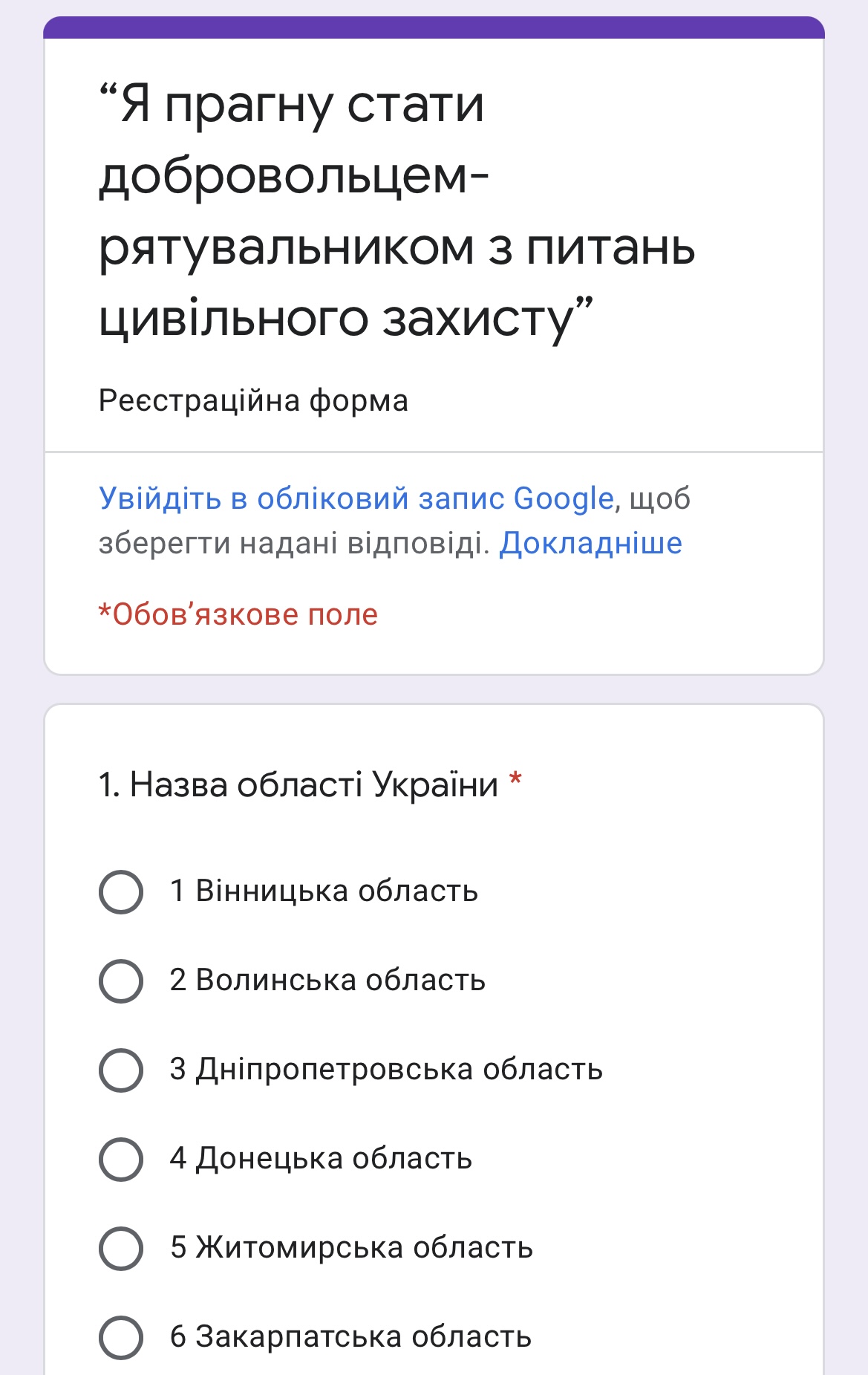Open the 'Увійдіть в обліковий запис Google' link
This screenshot has height=1375, width=868.
click(x=356, y=498)
